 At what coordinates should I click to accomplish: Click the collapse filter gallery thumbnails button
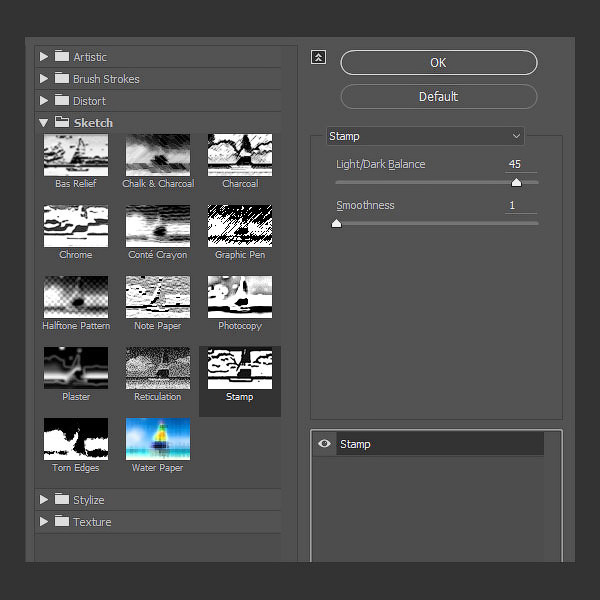click(x=318, y=57)
